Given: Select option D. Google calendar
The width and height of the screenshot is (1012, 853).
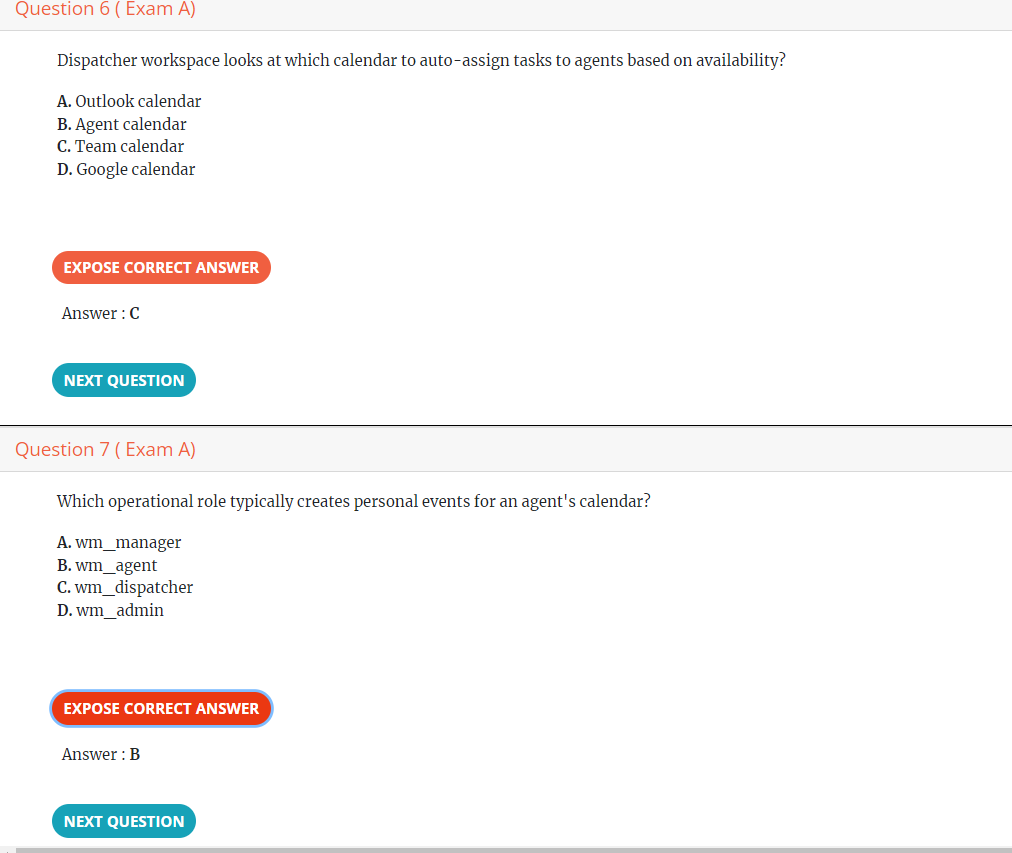Looking at the screenshot, I should pyautogui.click(x=126, y=169).
